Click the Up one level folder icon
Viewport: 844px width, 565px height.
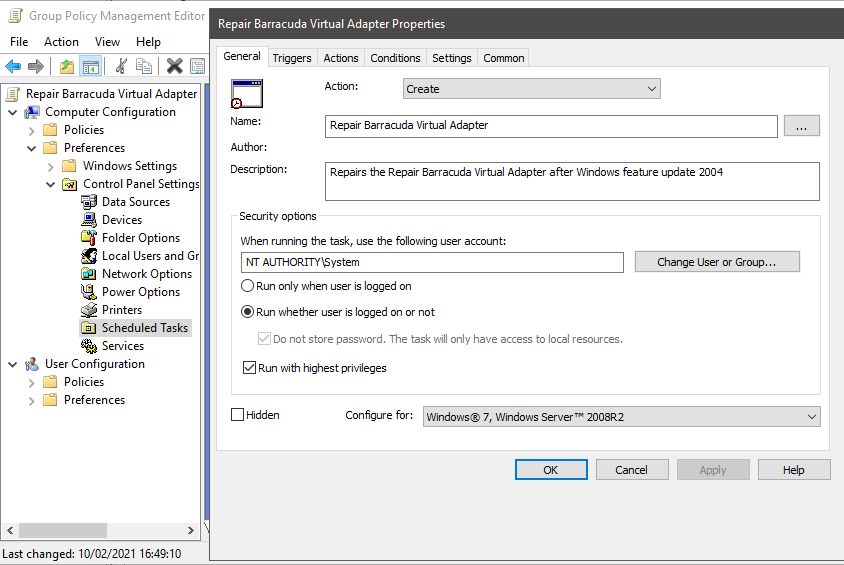click(x=67, y=67)
